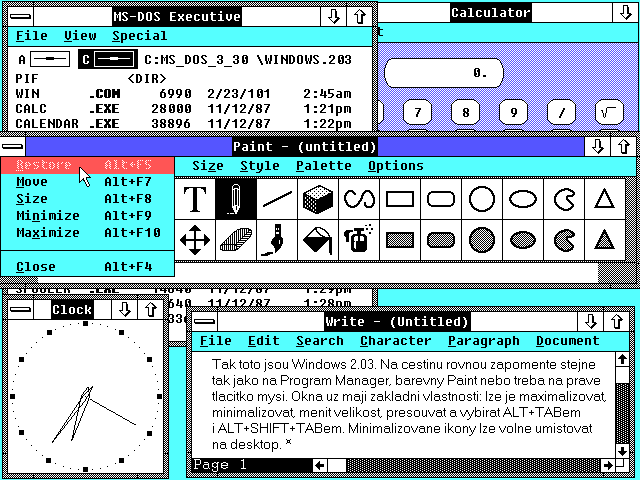Image resolution: width=640 pixels, height=480 pixels.
Task: Open Character menu in Write
Action: (396, 341)
